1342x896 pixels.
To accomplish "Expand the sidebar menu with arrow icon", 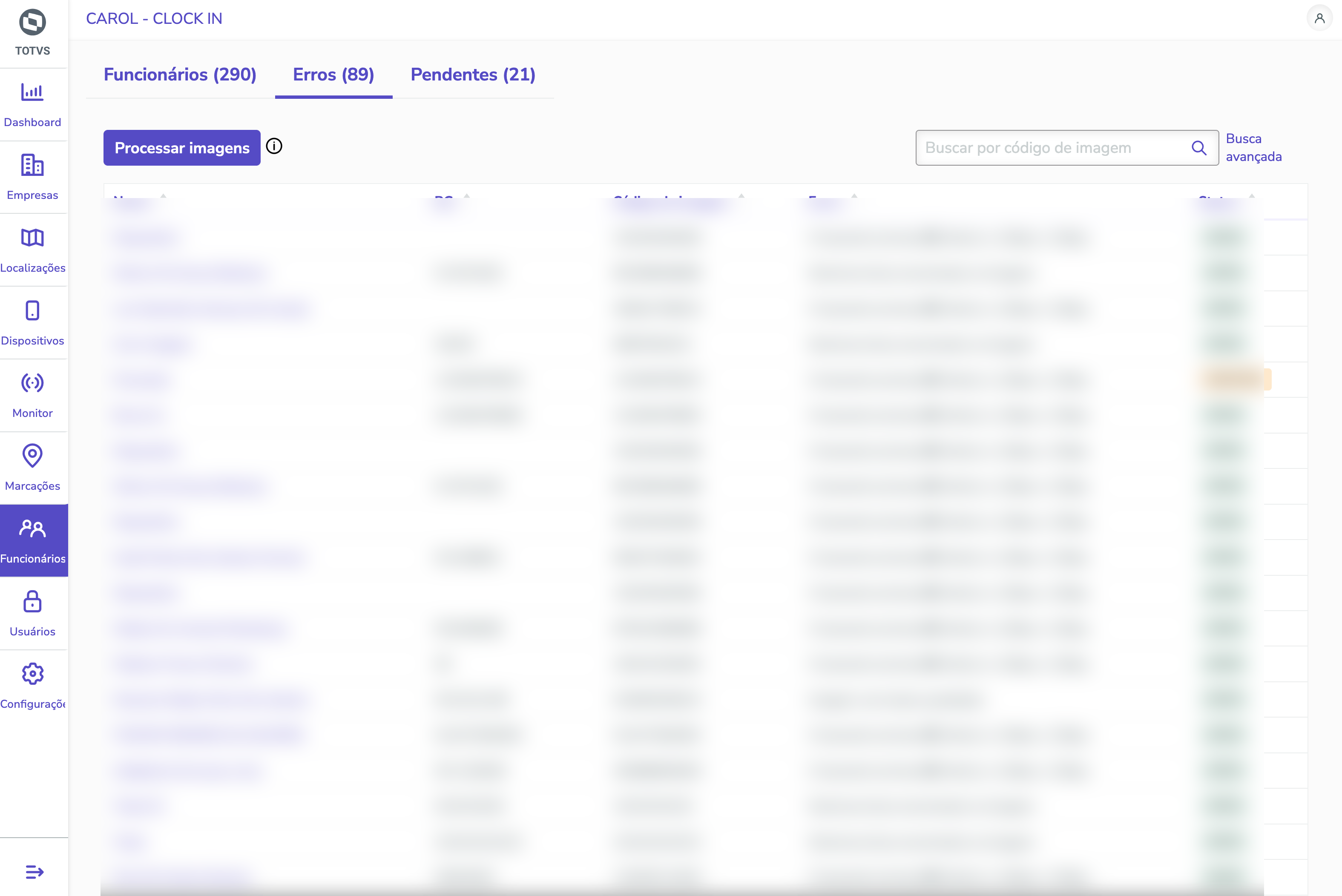I will tap(34, 871).
